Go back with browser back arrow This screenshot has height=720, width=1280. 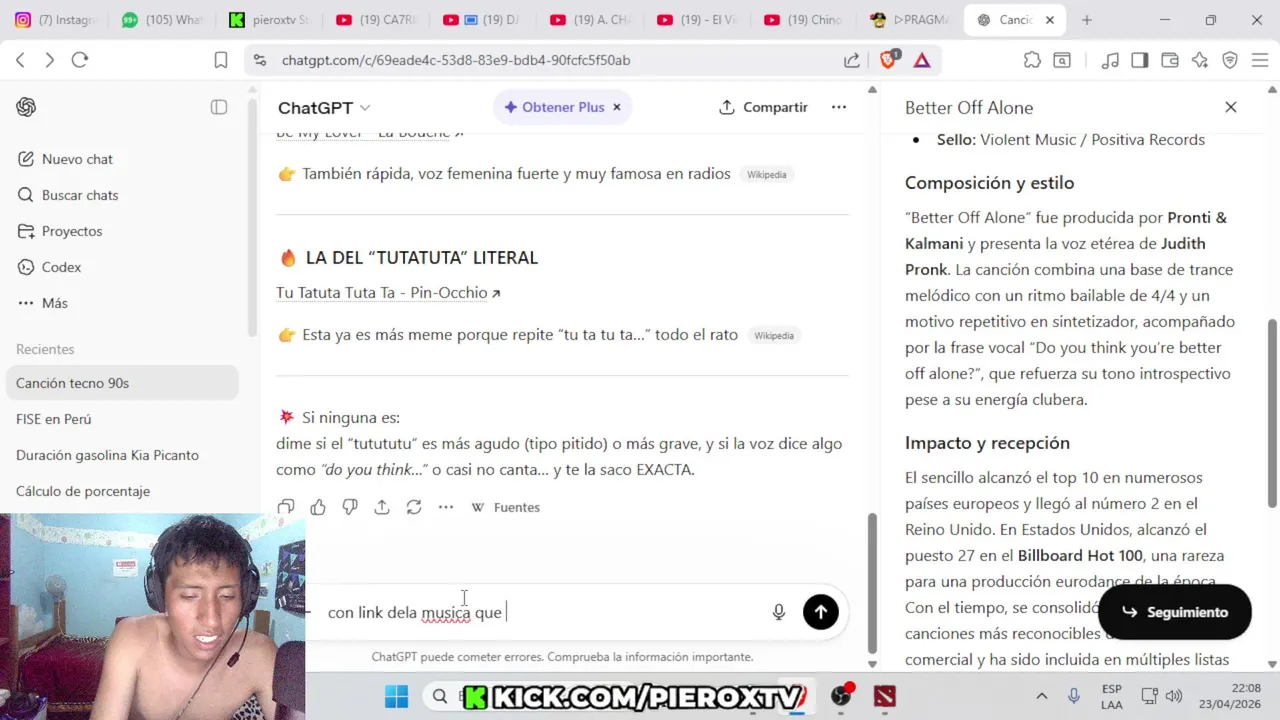coord(20,60)
